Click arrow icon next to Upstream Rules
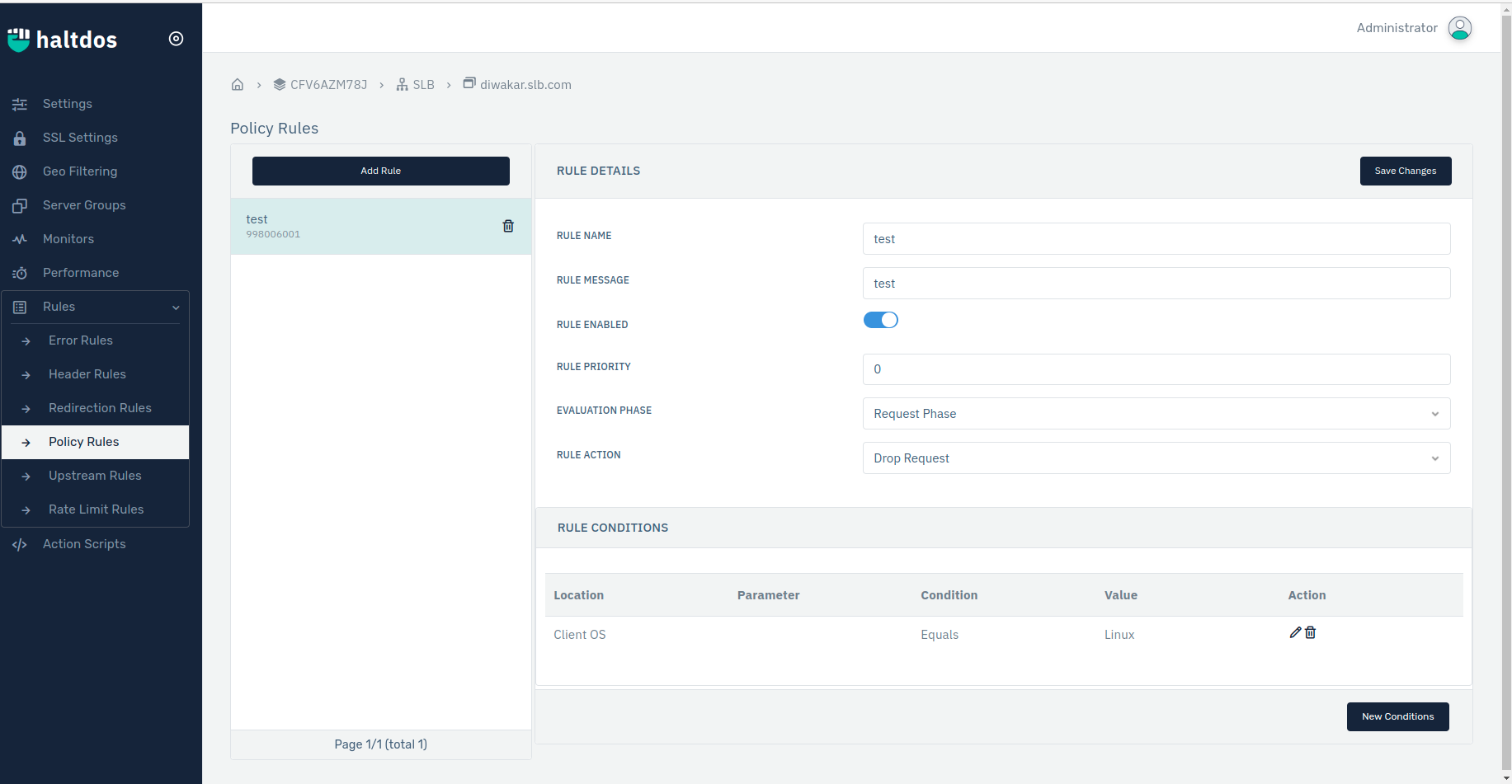1512x784 pixels. (x=26, y=477)
